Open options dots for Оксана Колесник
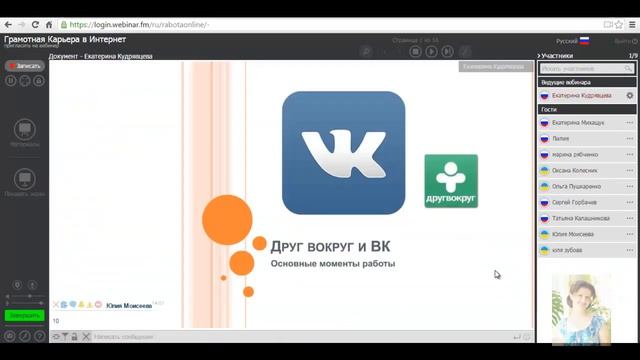Image resolution: width=640 pixels, height=360 pixels. tap(630, 170)
